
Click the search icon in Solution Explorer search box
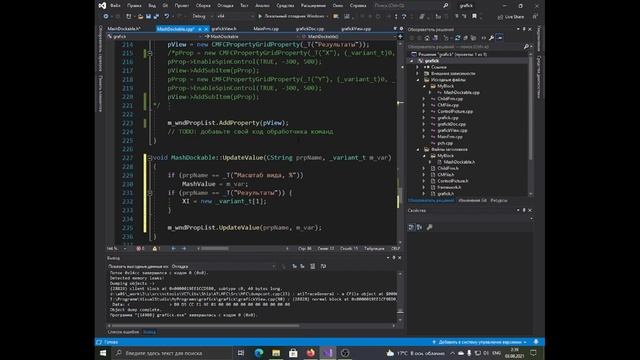tap(526, 47)
